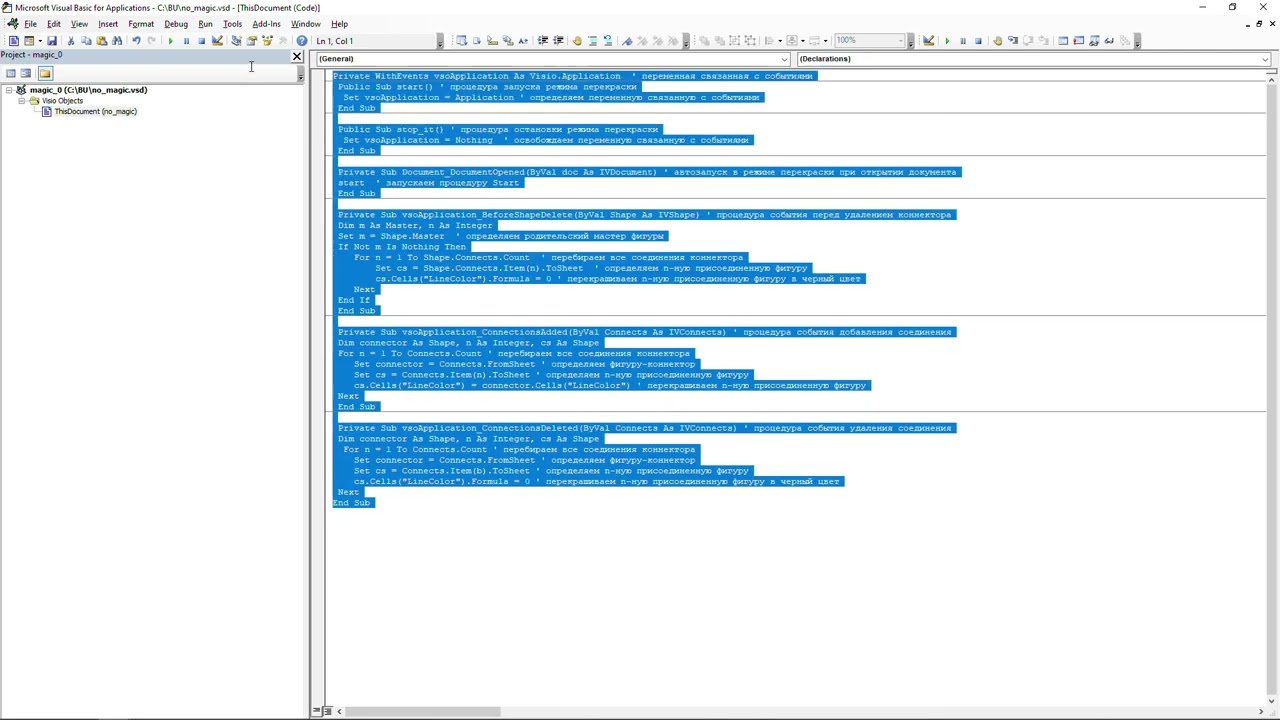Image resolution: width=1280 pixels, height=720 pixels.
Task: Click Break pause icon on Standard toolbar
Action: tap(186, 41)
